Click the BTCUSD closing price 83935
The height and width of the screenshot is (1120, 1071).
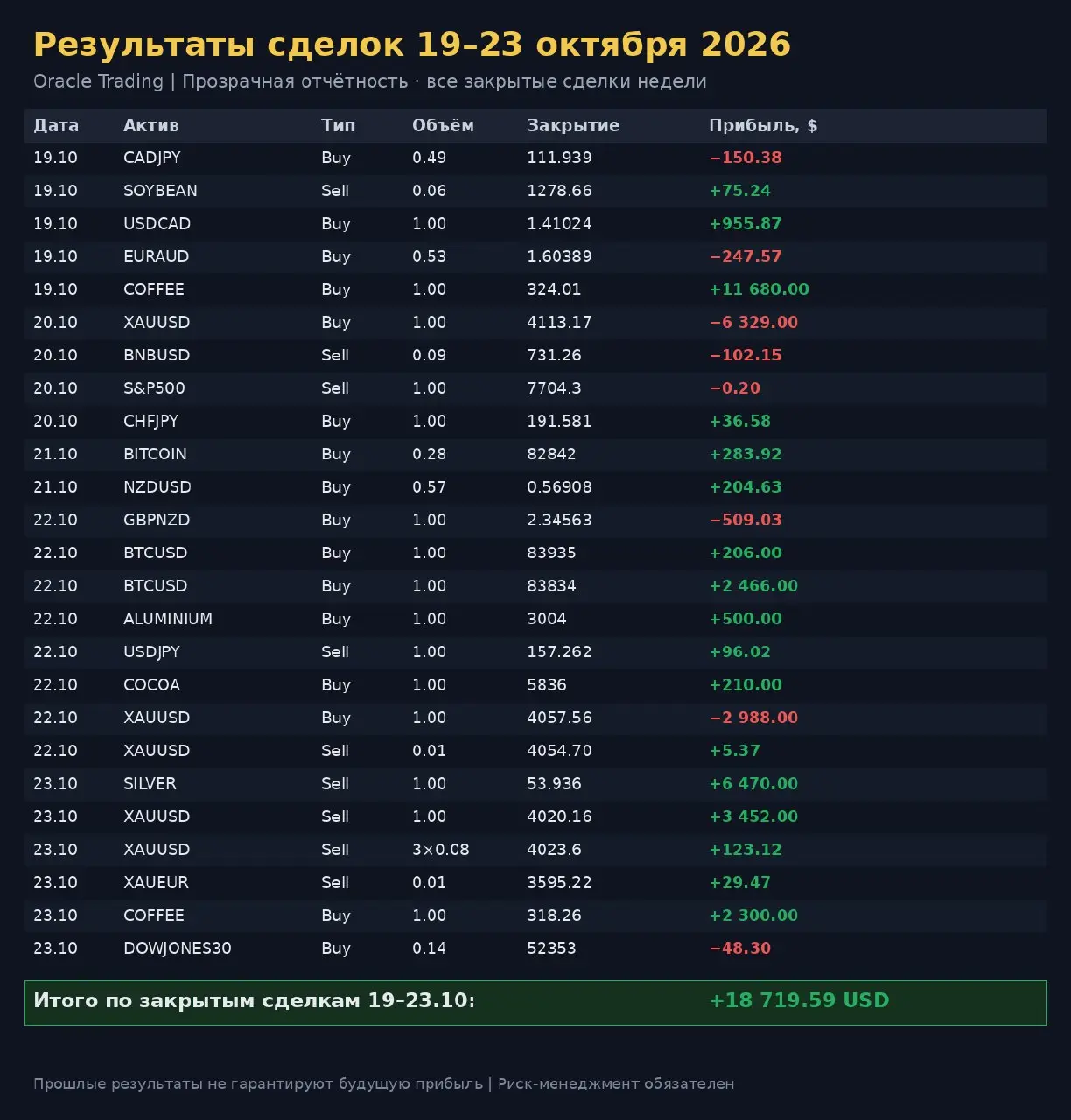551,553
